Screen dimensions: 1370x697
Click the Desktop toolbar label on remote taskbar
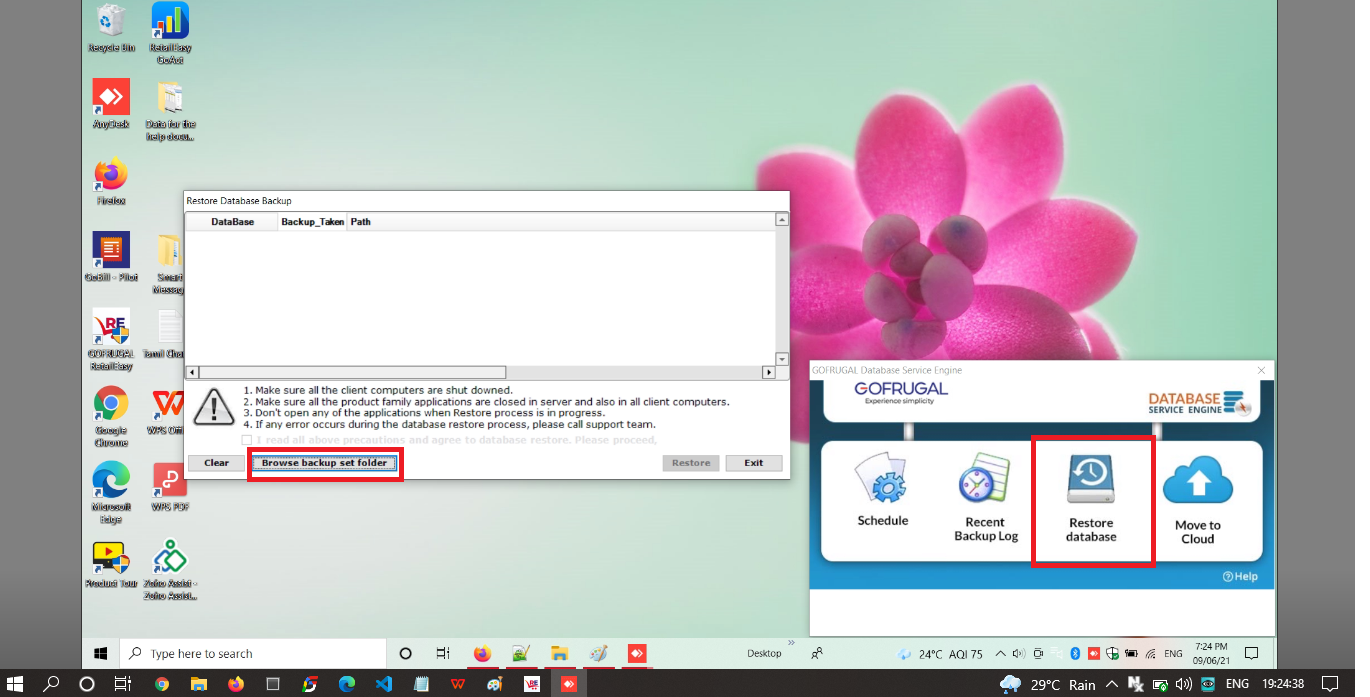765,654
